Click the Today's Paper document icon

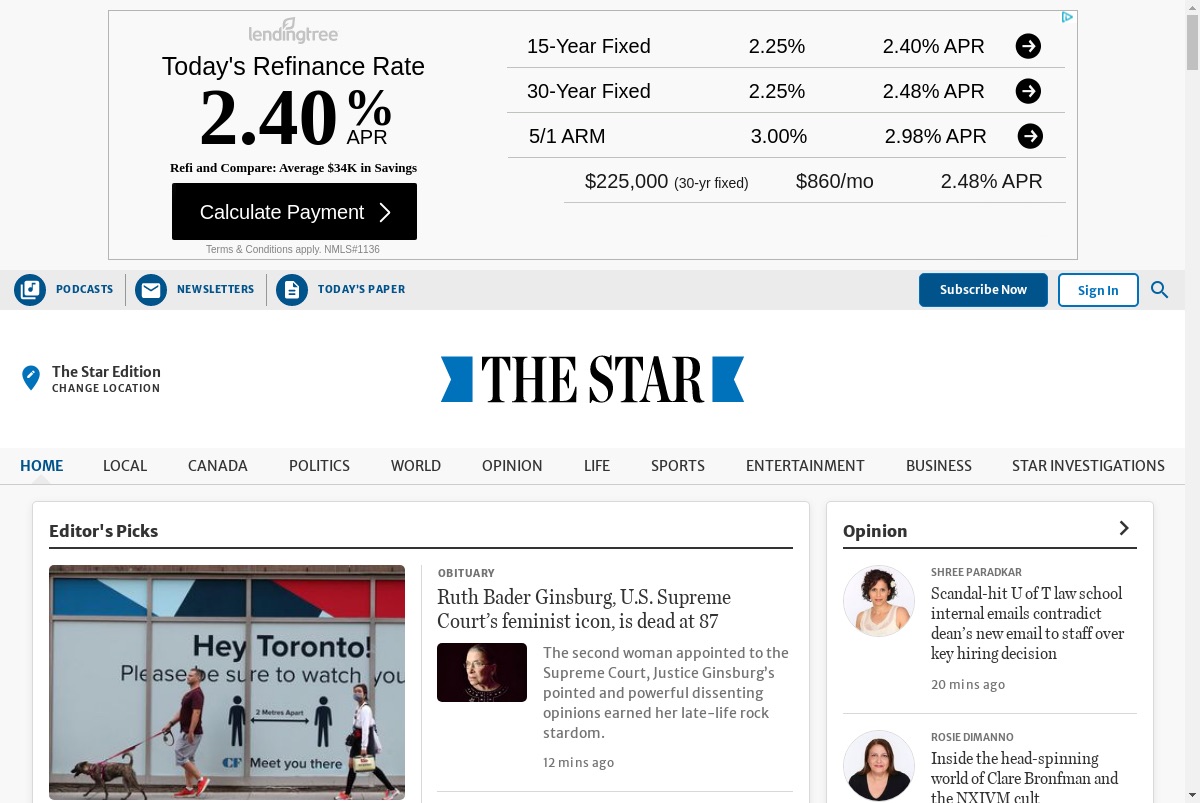pyautogui.click(x=292, y=290)
